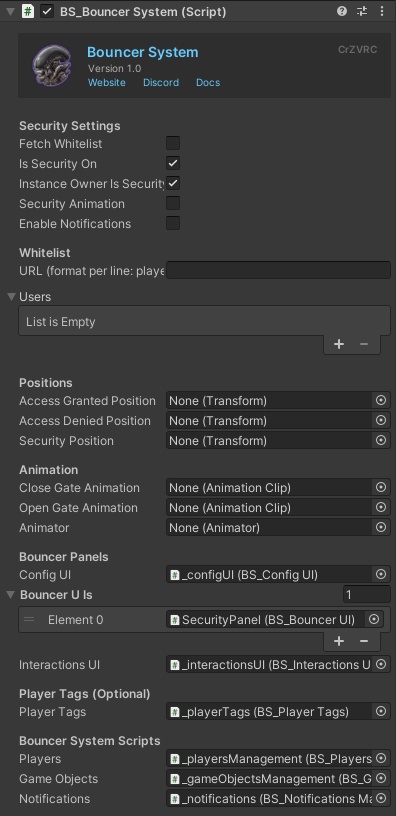
Task: Collapse the Users list foldout
Action: click(x=11, y=297)
